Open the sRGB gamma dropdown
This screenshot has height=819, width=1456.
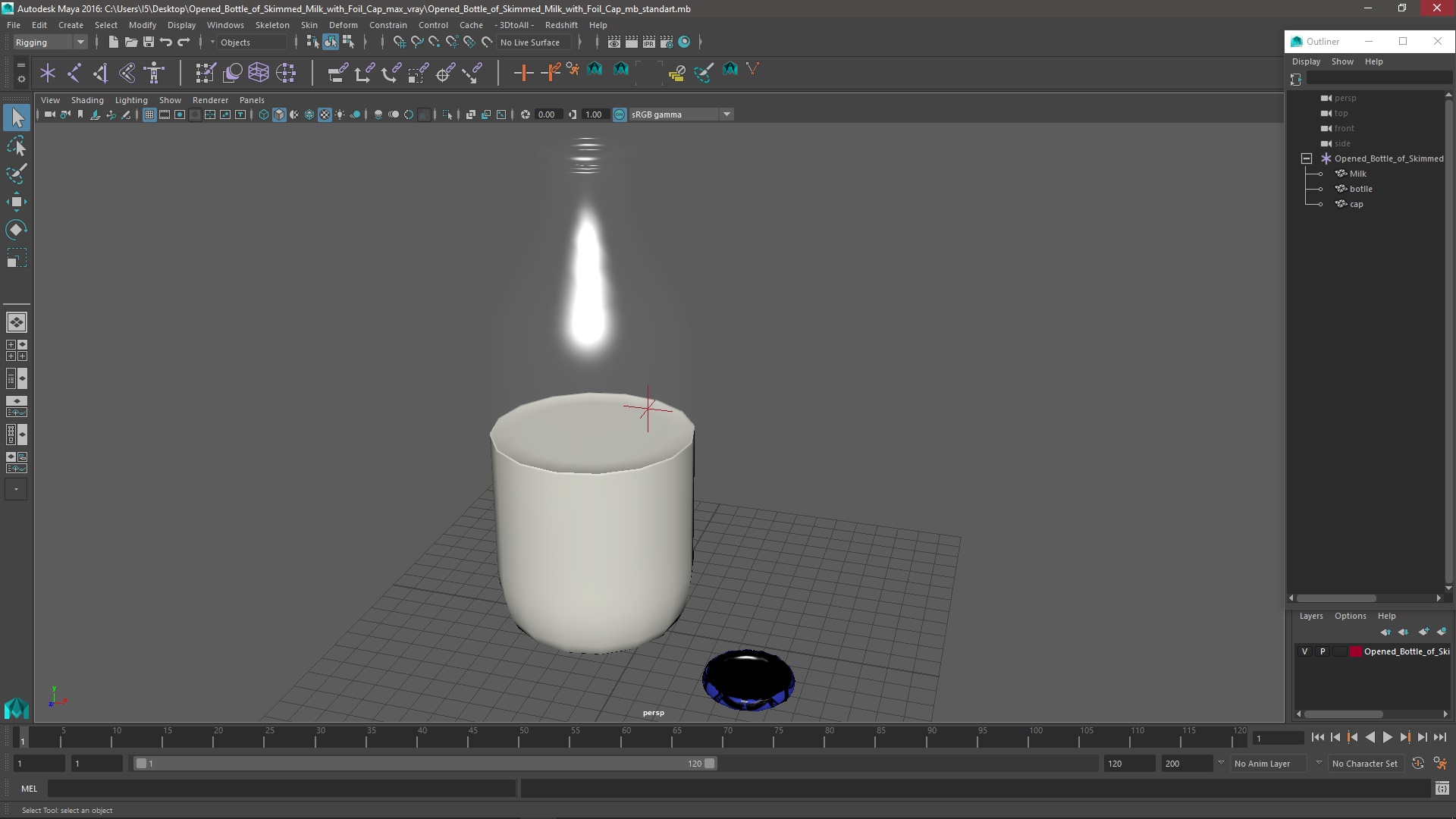pos(681,115)
